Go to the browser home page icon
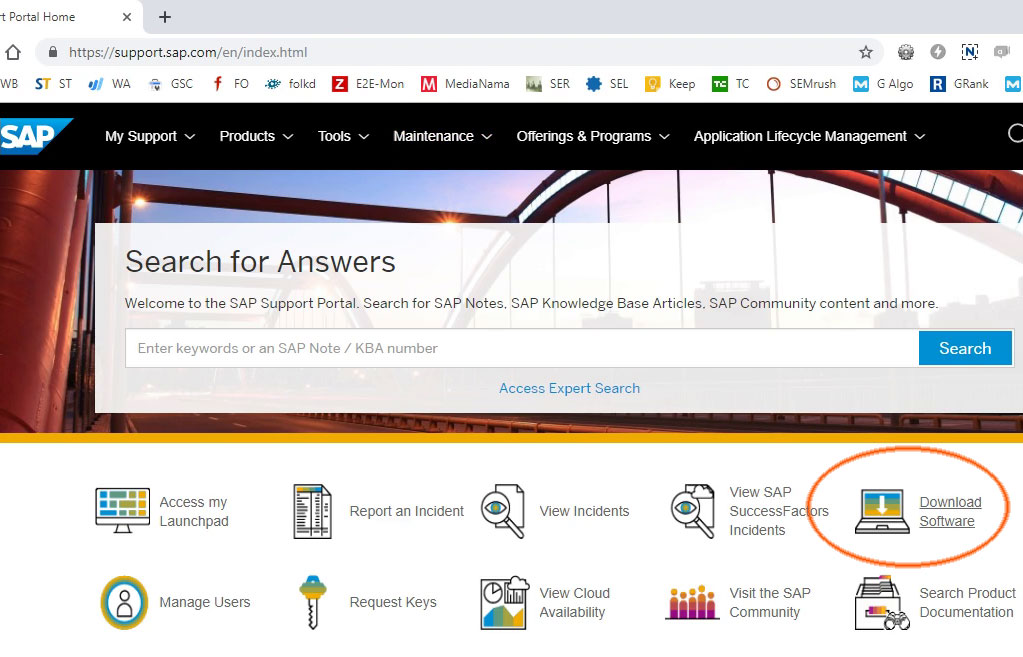This screenshot has width=1023, height=657. point(13,52)
